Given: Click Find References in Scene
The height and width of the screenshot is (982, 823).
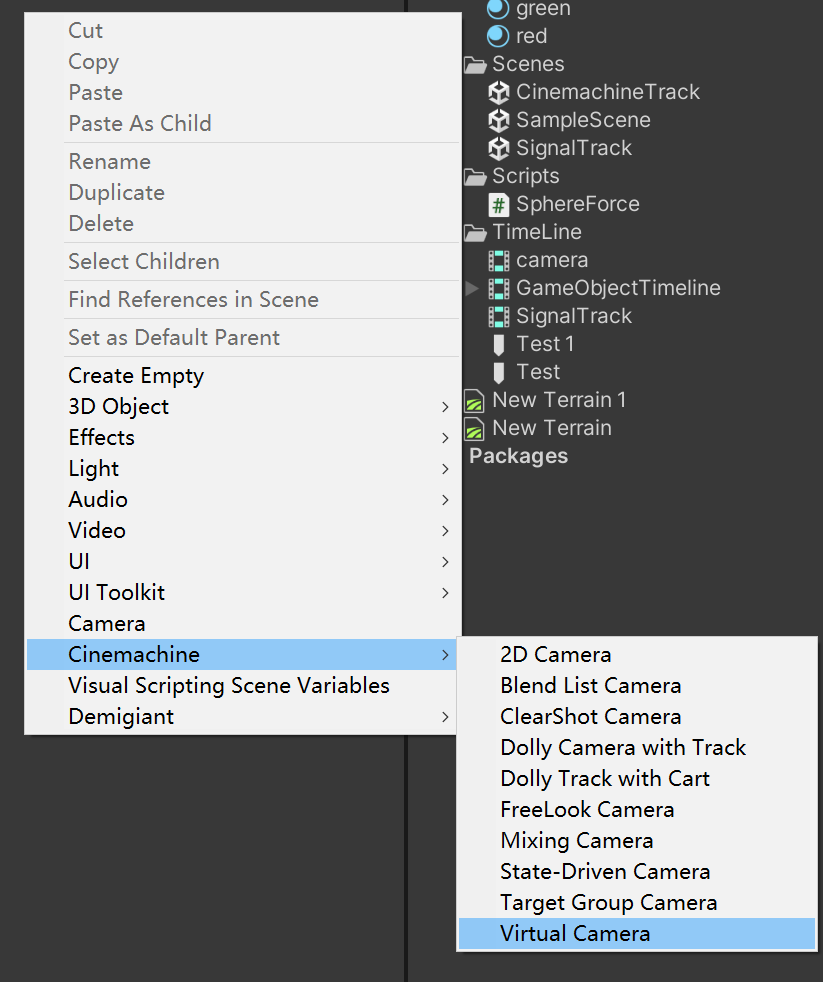Looking at the screenshot, I should coord(243,300).
